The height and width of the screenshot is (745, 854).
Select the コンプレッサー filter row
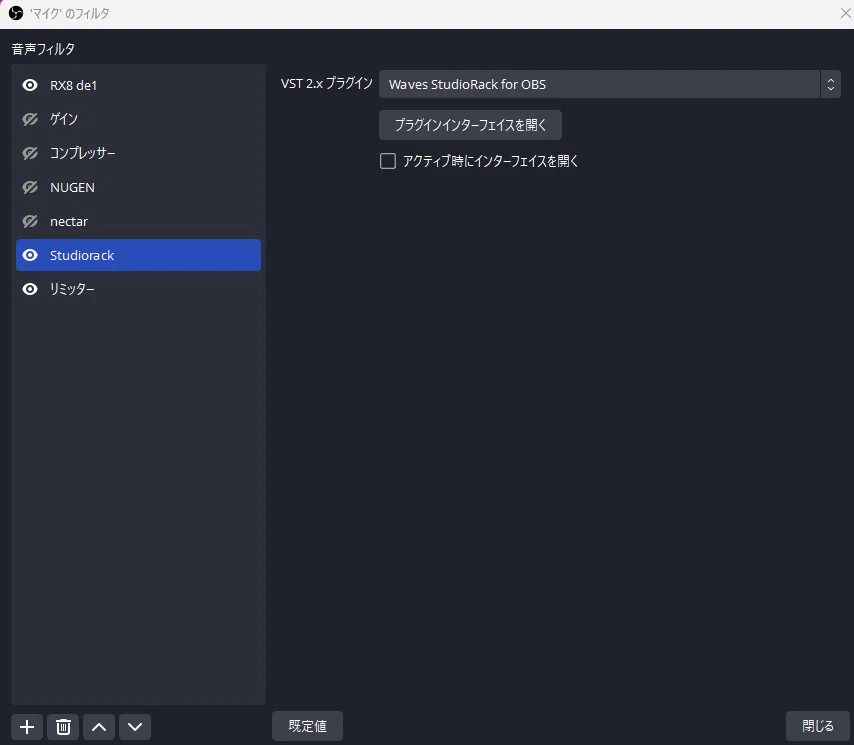(x=138, y=154)
